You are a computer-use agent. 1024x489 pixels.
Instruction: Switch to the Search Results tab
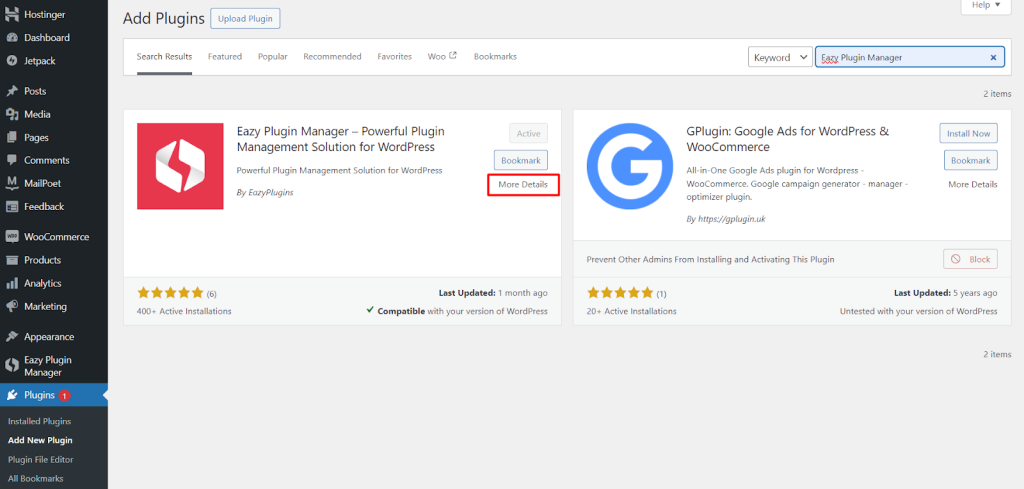point(165,57)
